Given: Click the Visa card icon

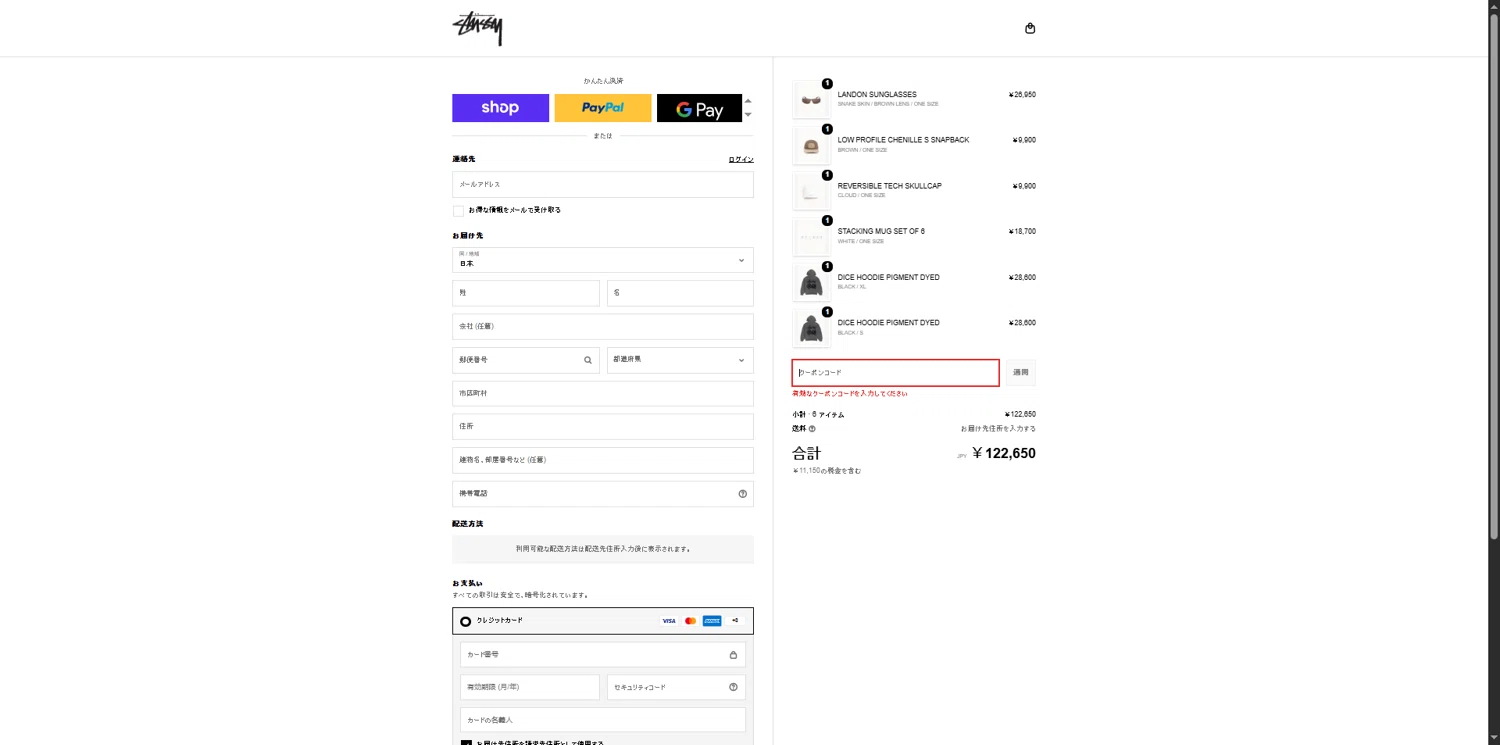Looking at the screenshot, I should point(669,621).
